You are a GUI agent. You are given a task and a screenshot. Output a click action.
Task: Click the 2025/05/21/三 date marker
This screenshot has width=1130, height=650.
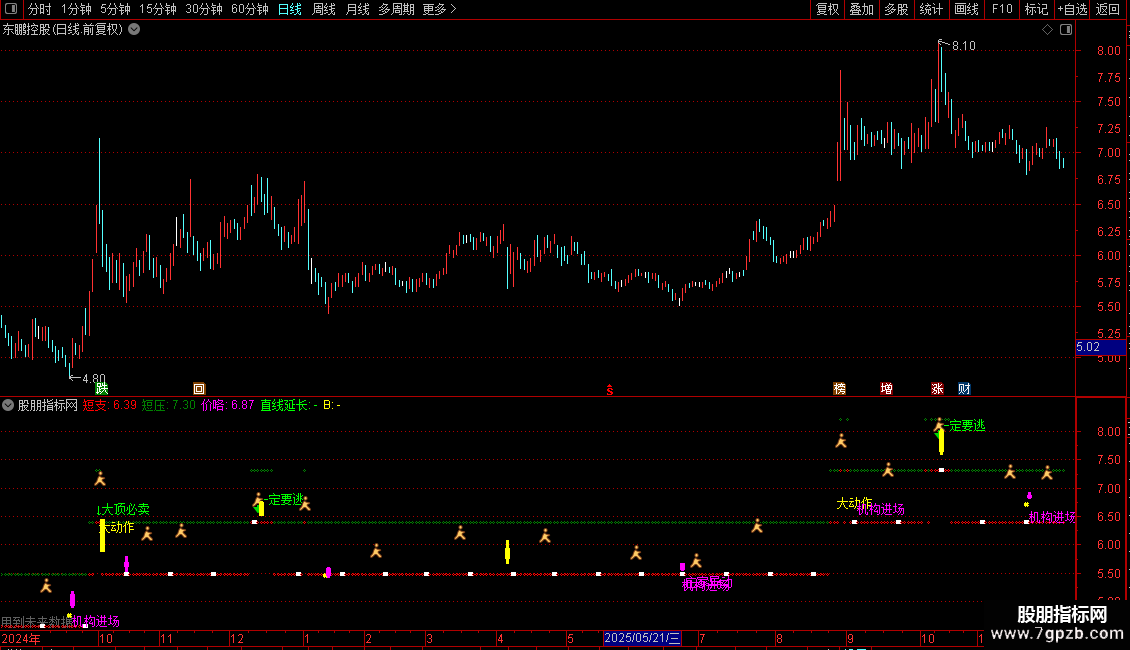coord(641,638)
